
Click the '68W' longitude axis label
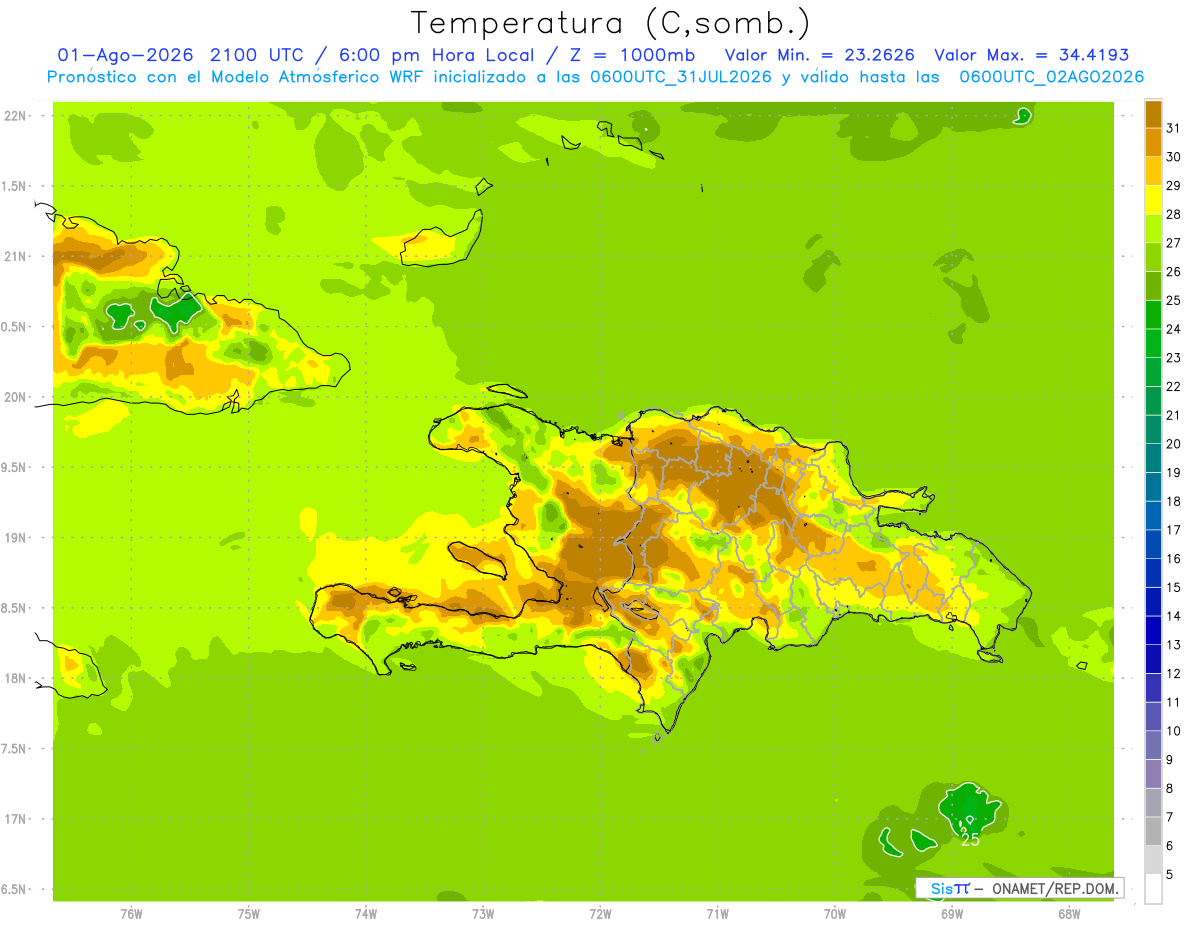[1069, 914]
